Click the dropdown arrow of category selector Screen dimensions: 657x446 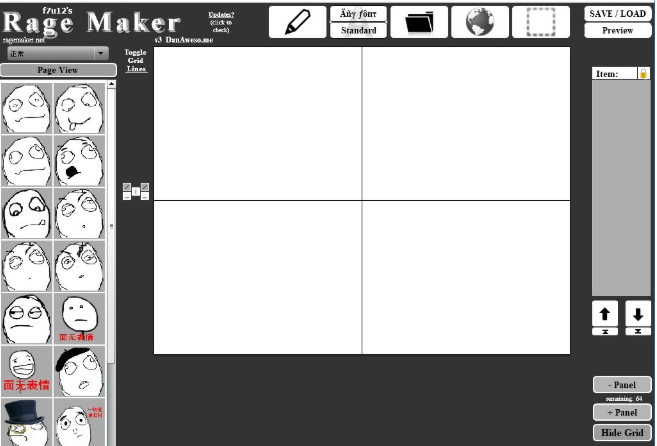click(x=101, y=54)
